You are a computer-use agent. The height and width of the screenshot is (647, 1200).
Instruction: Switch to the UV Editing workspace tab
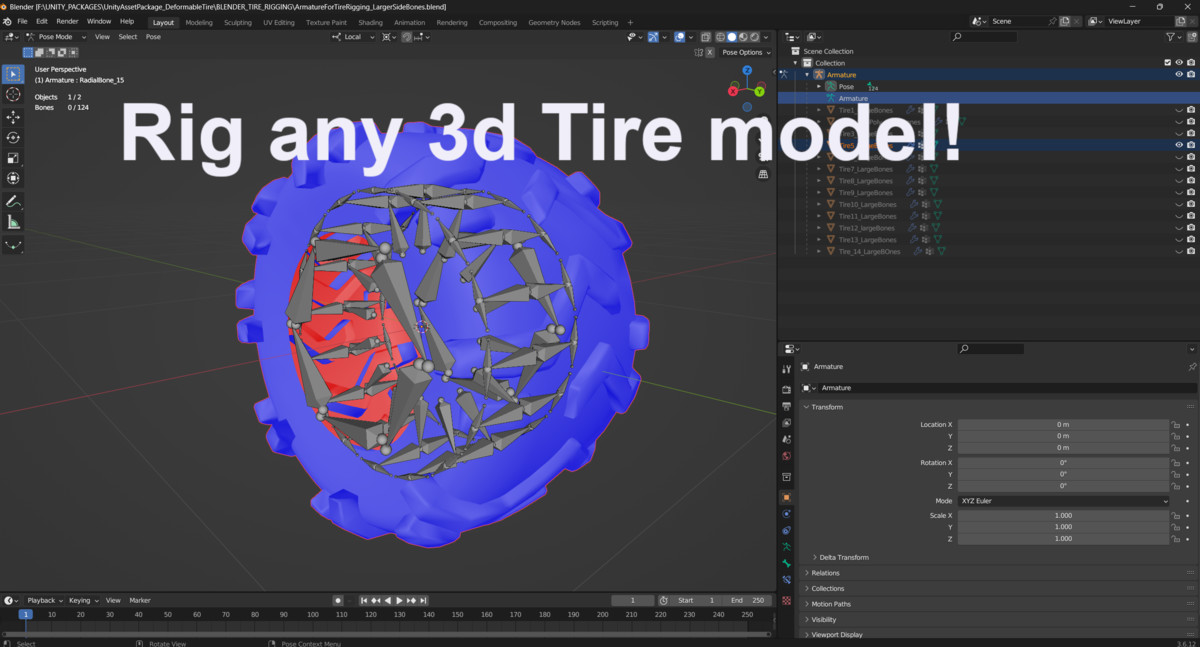pos(279,22)
